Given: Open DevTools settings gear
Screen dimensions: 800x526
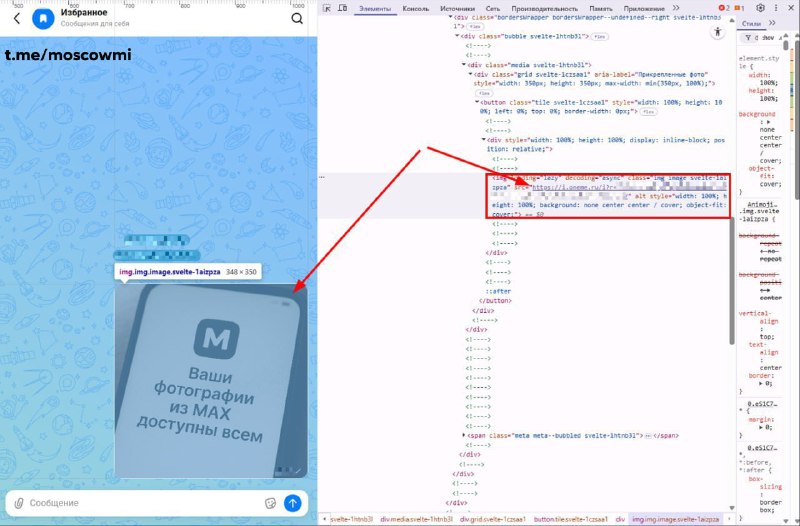Looking at the screenshot, I should [x=760, y=8].
